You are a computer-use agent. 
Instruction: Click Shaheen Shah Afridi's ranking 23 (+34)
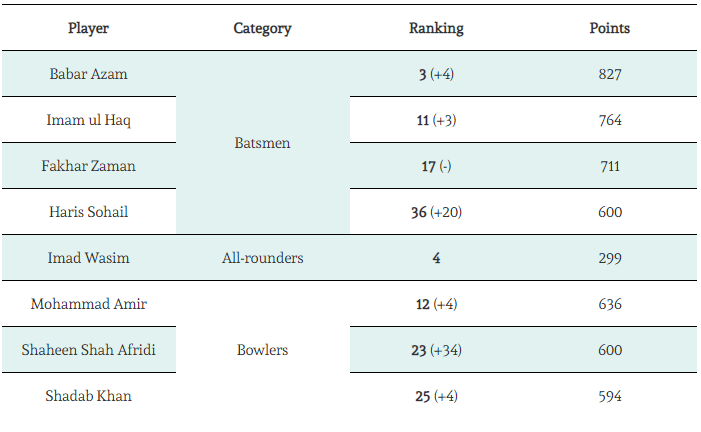[436, 350]
